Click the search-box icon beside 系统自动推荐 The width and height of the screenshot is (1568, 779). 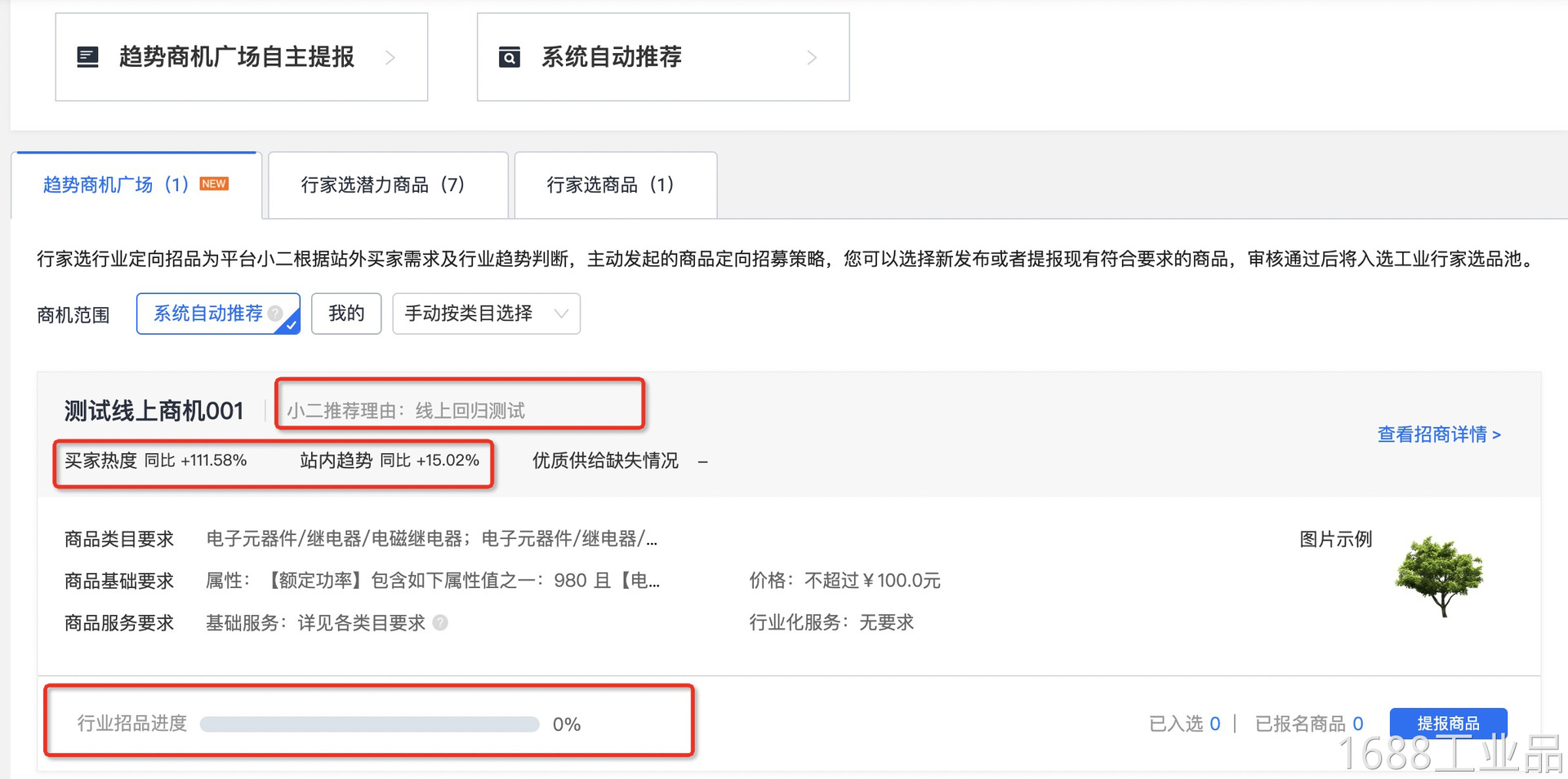click(510, 57)
